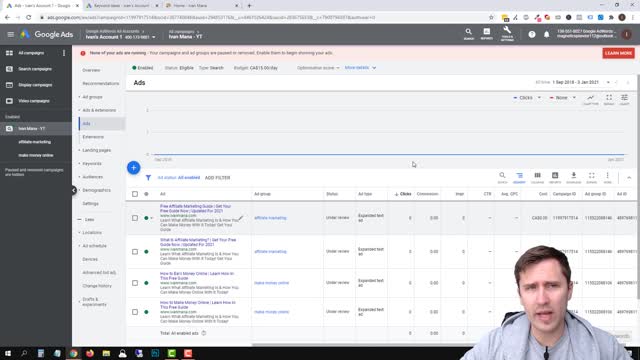Click the Chrome icon in the taskbar
Viewport: 640px width, 360px height.
point(73,353)
